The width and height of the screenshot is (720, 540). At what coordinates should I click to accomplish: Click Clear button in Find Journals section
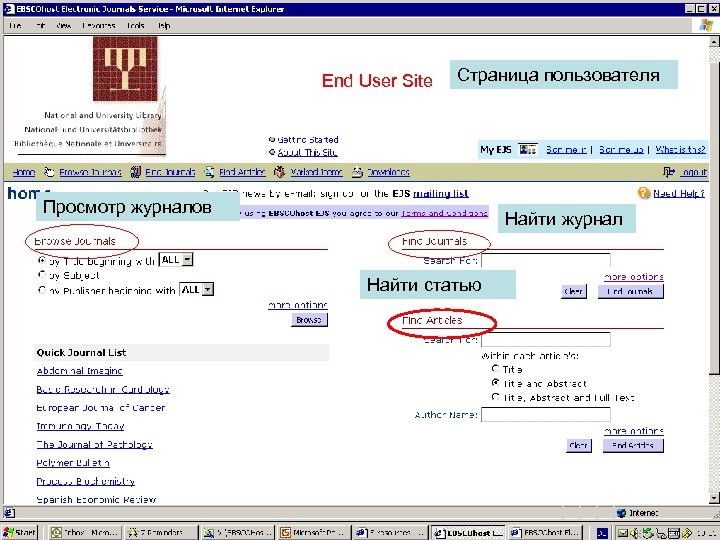pos(574,291)
